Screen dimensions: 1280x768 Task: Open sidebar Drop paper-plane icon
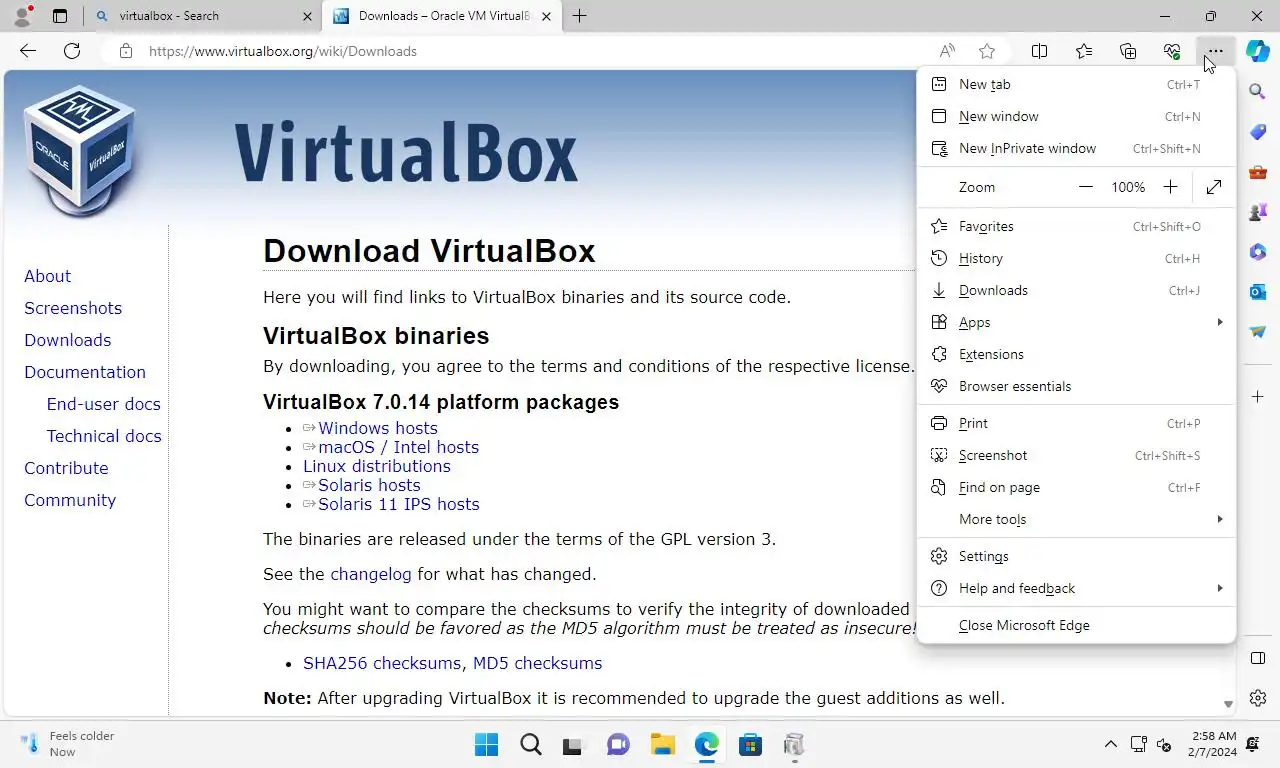[1258, 332]
